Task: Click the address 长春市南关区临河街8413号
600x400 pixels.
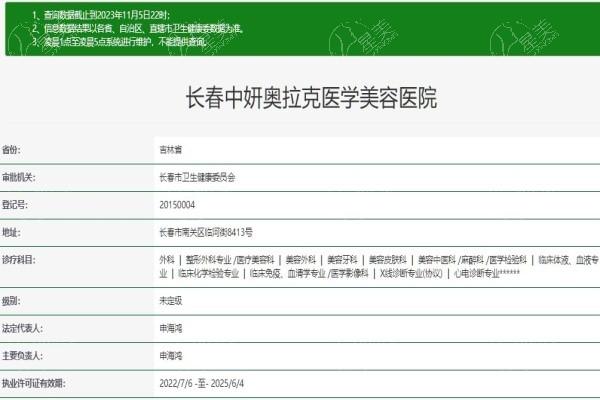Action: point(206,232)
